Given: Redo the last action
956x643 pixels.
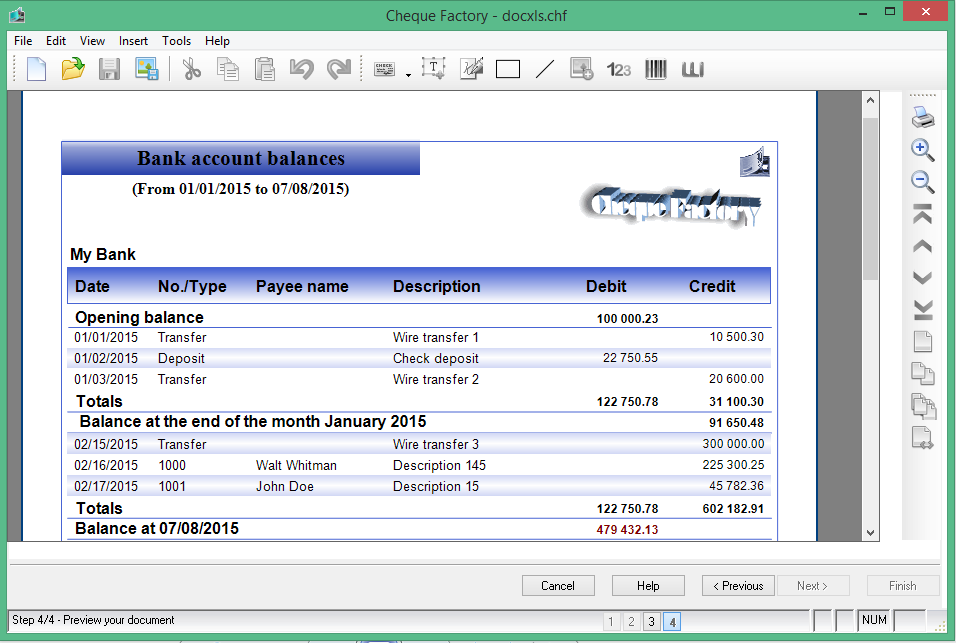Looking at the screenshot, I should click(x=338, y=69).
